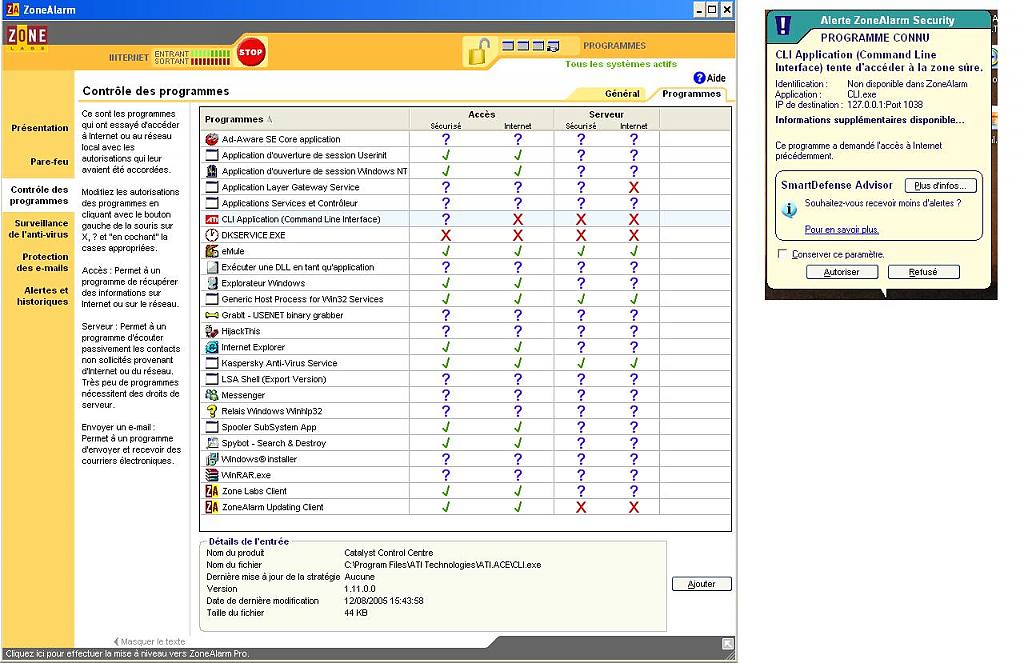Click the CLI Application ATI icon
The image size is (1024, 663).
point(212,219)
